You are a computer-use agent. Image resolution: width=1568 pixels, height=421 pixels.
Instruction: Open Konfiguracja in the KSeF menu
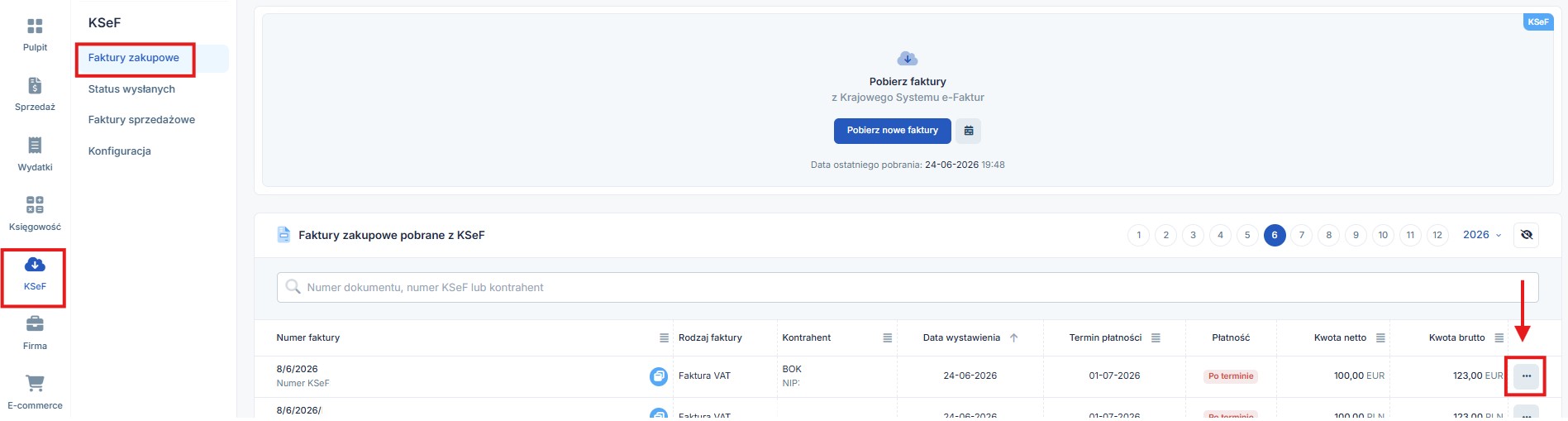point(120,151)
